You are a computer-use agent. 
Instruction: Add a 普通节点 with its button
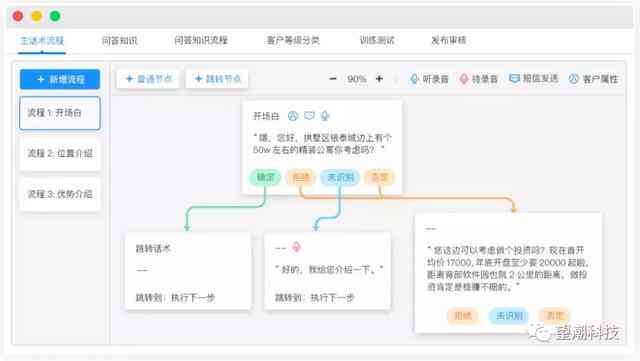(148, 79)
